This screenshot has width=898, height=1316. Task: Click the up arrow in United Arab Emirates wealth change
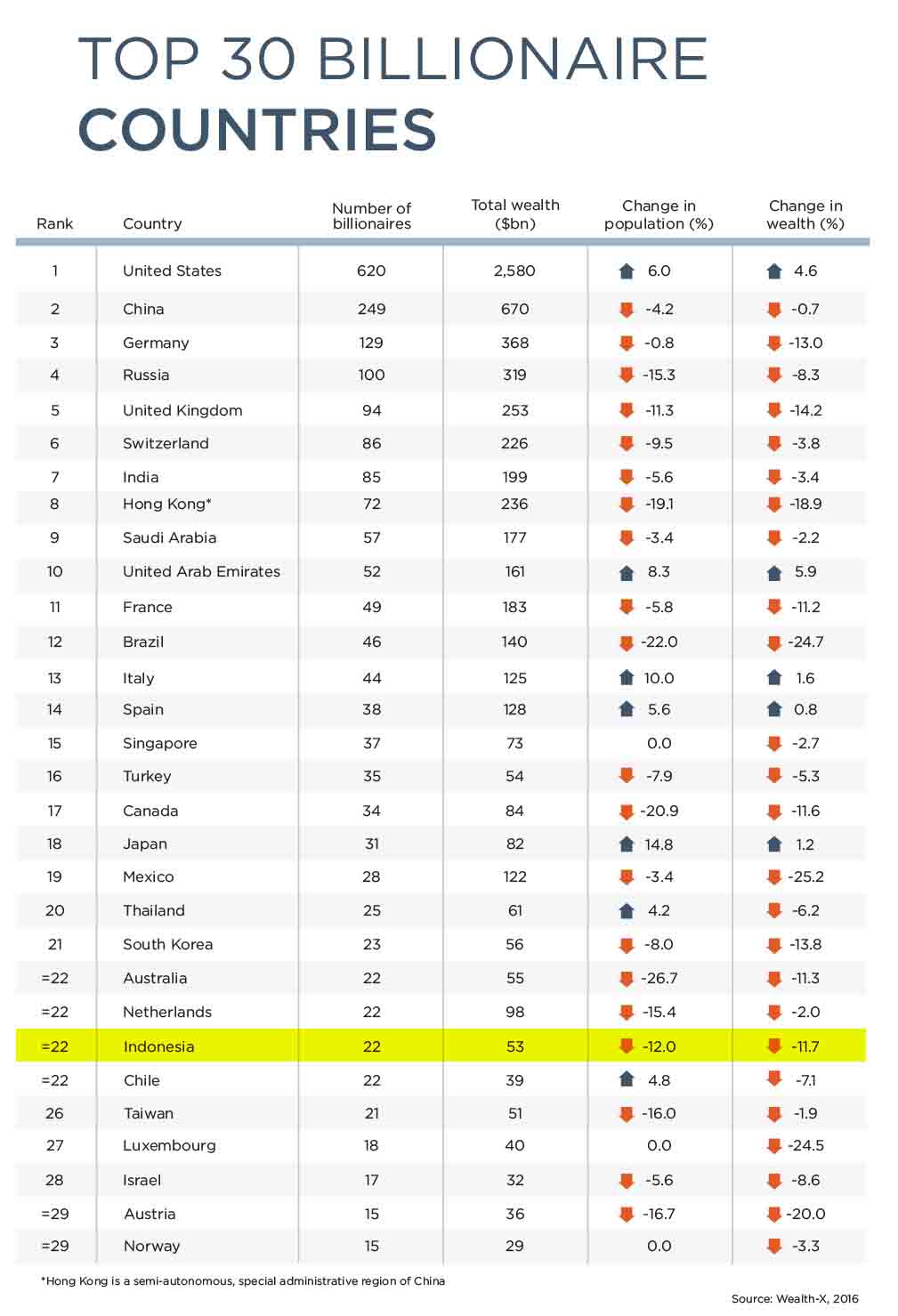point(774,573)
